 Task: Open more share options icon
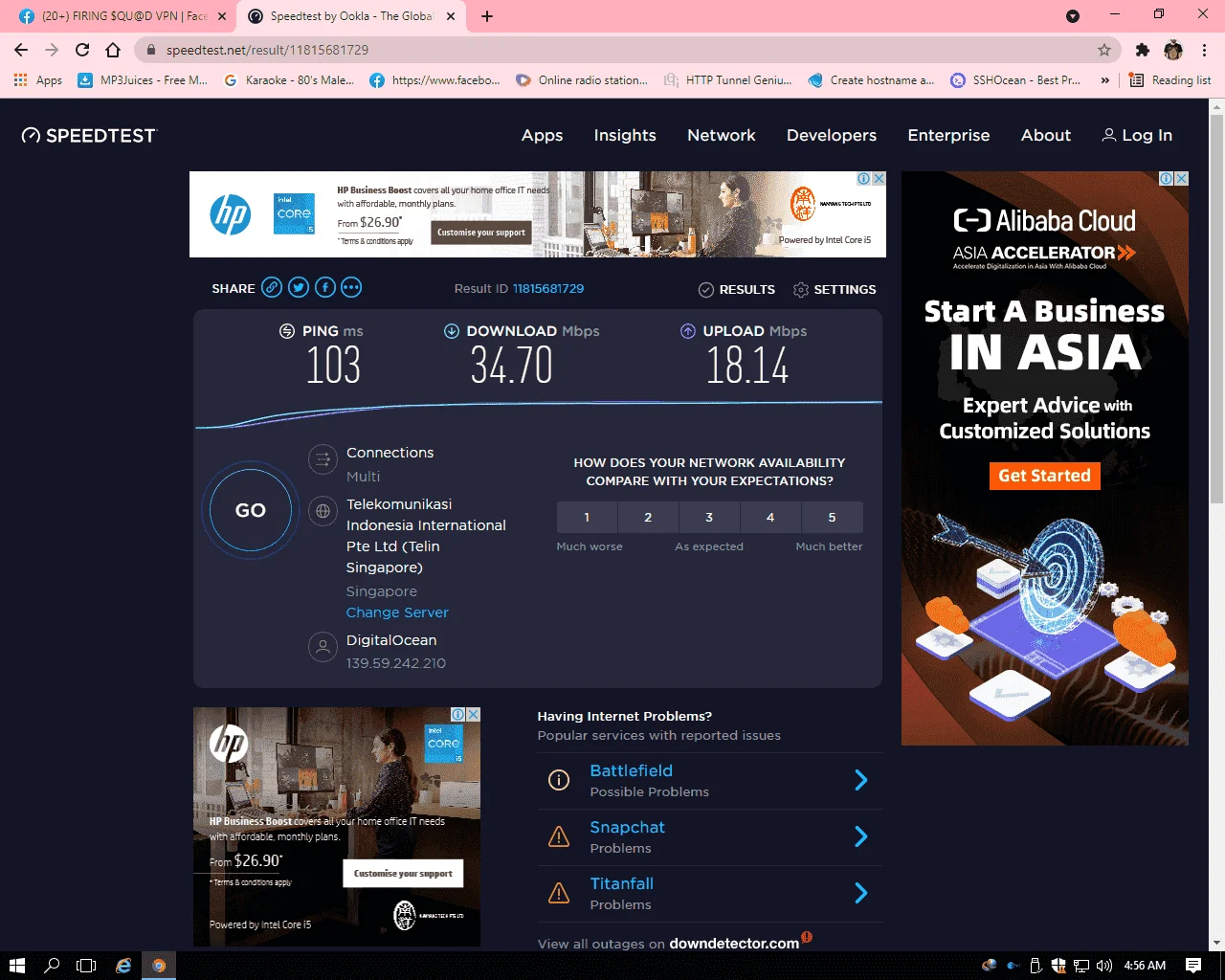click(x=351, y=287)
